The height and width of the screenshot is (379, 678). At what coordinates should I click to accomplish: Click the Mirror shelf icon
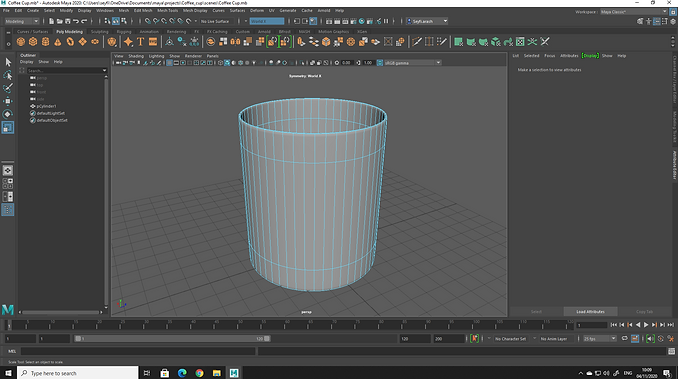pos(235,42)
